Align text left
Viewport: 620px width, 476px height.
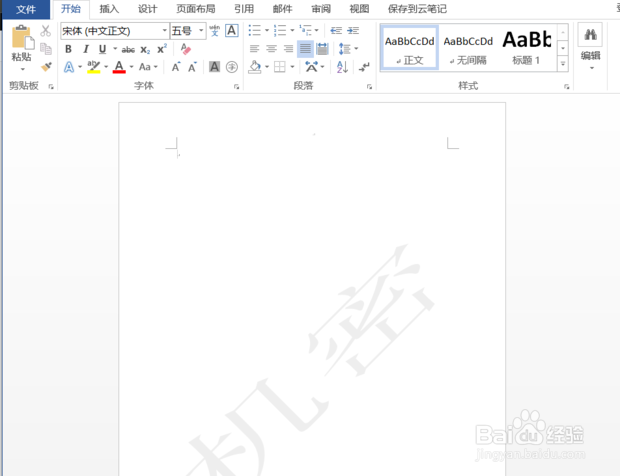(x=254, y=49)
